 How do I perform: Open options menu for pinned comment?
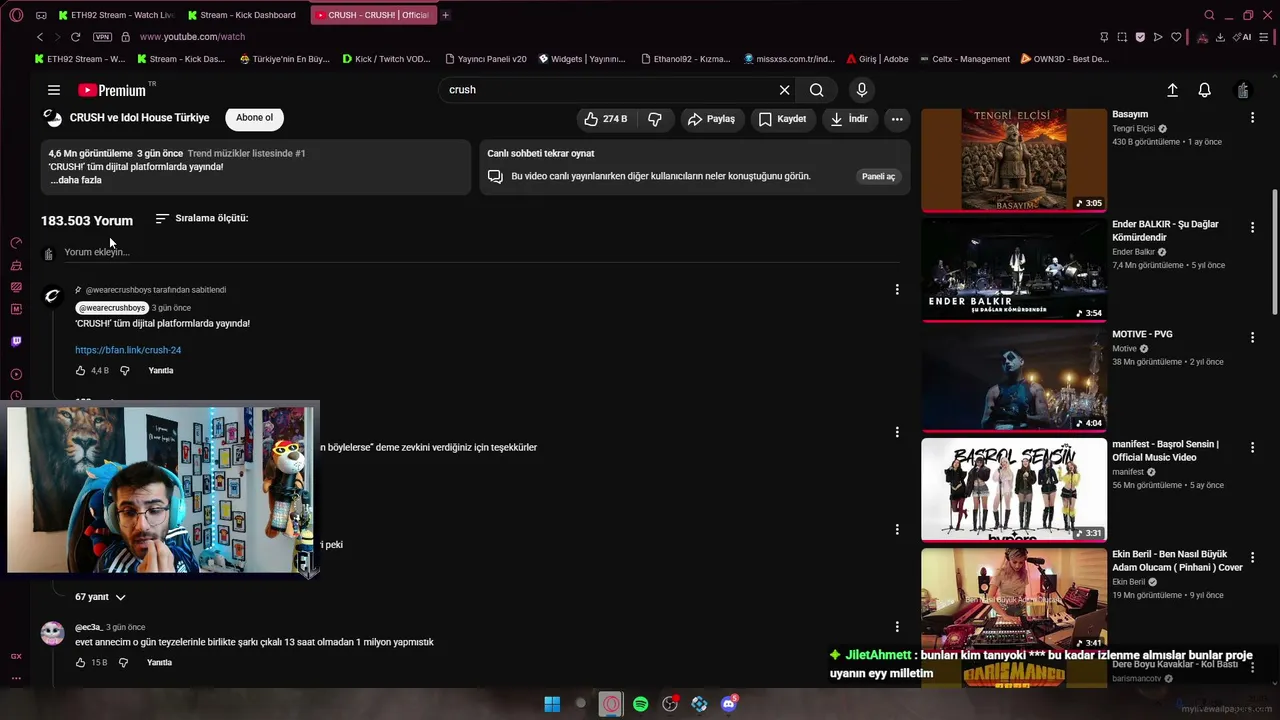pos(897,290)
